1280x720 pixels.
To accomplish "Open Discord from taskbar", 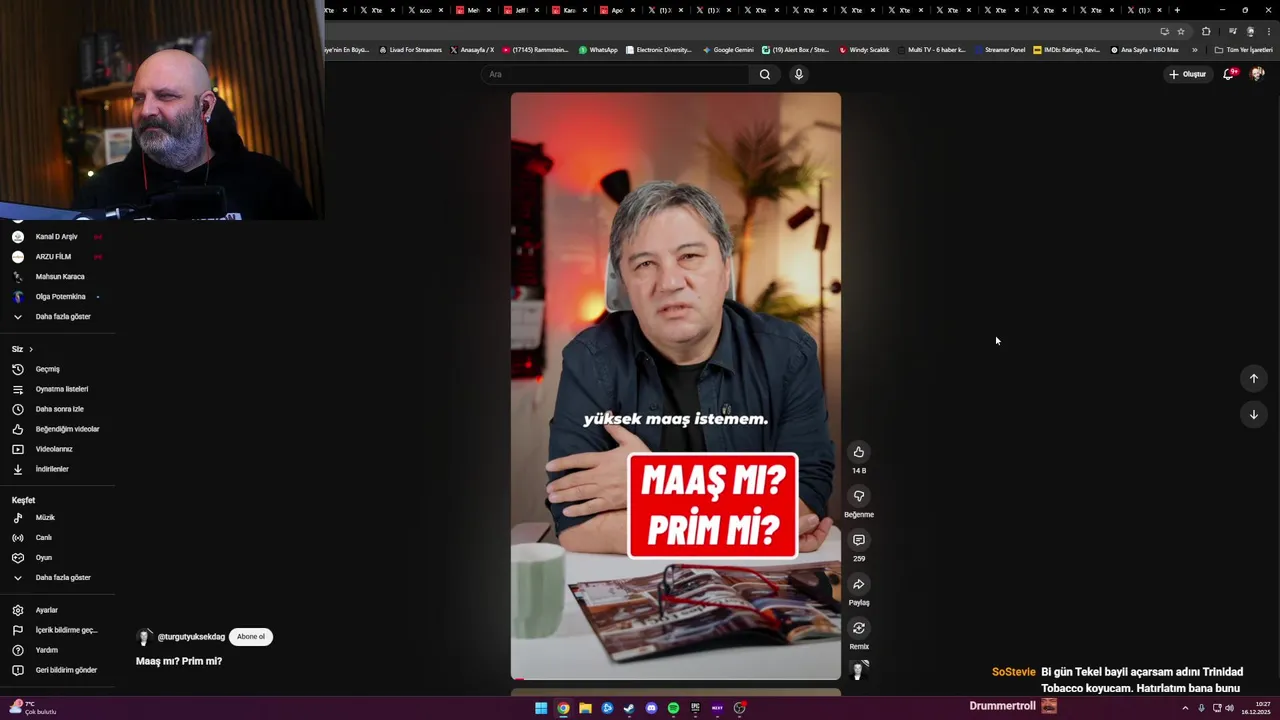I will coord(651,708).
